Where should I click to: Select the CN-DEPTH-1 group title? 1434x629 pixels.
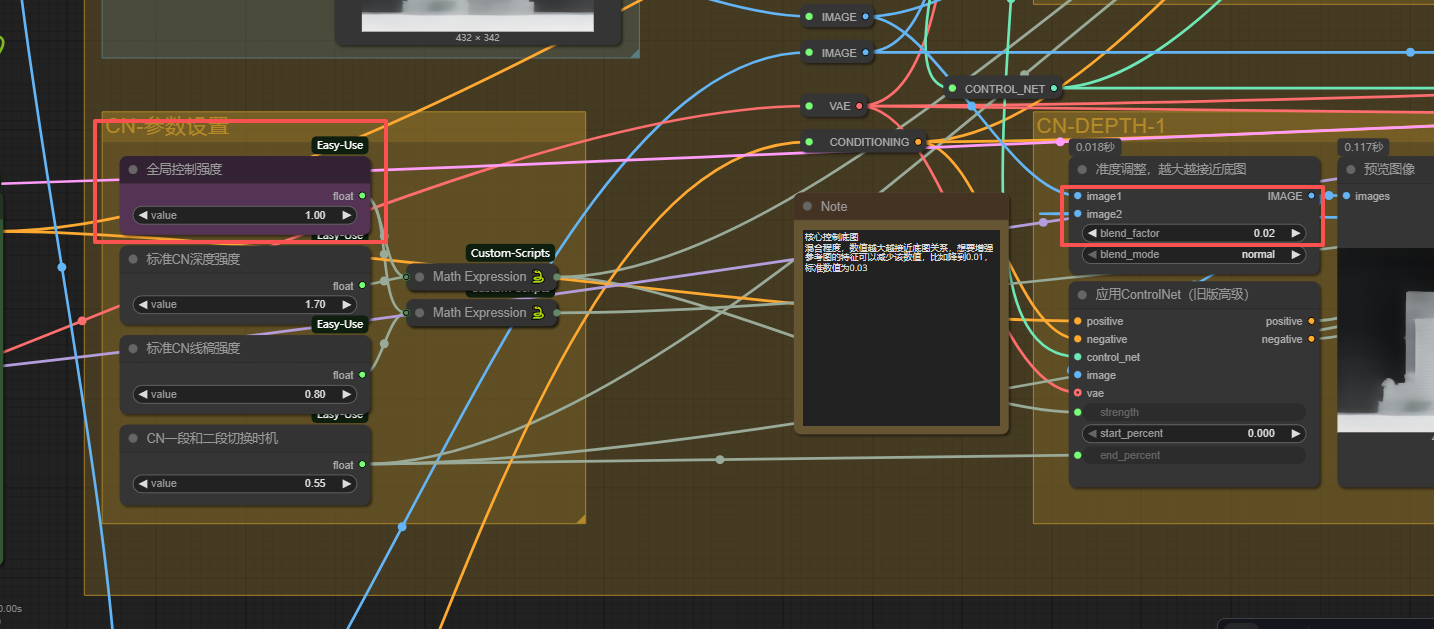pyautogui.click(x=1101, y=126)
